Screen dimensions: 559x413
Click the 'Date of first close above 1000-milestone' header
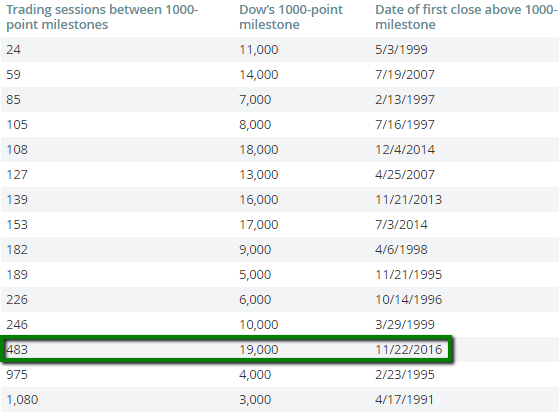point(466,17)
